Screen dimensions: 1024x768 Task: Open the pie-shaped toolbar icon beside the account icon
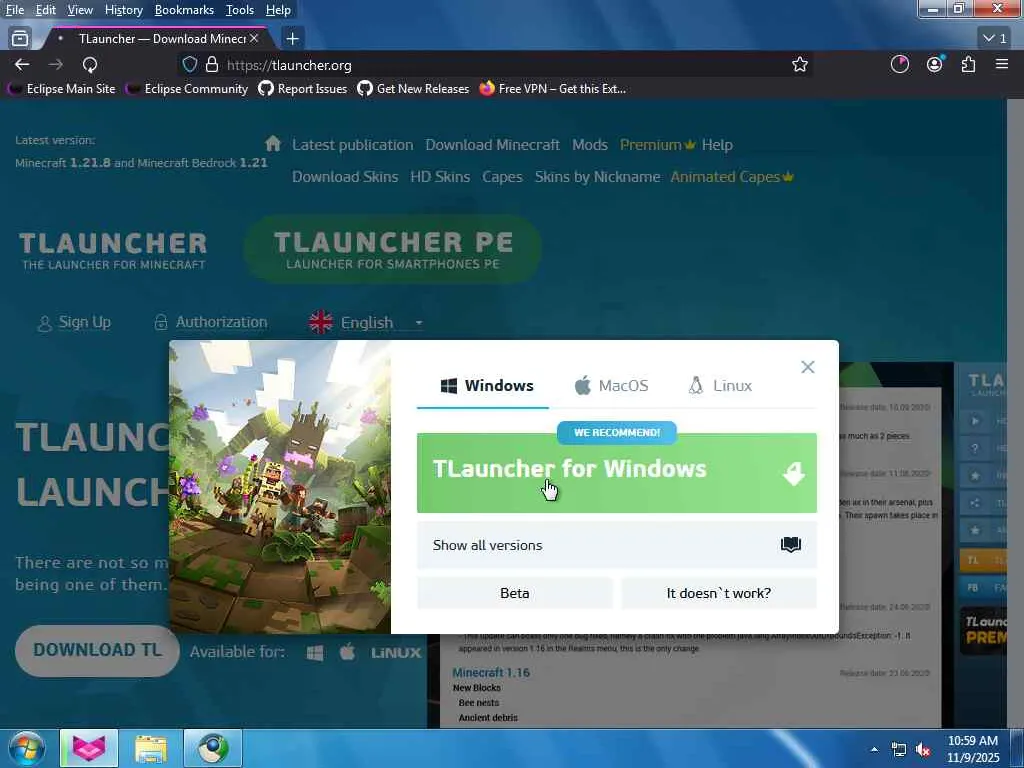899,64
